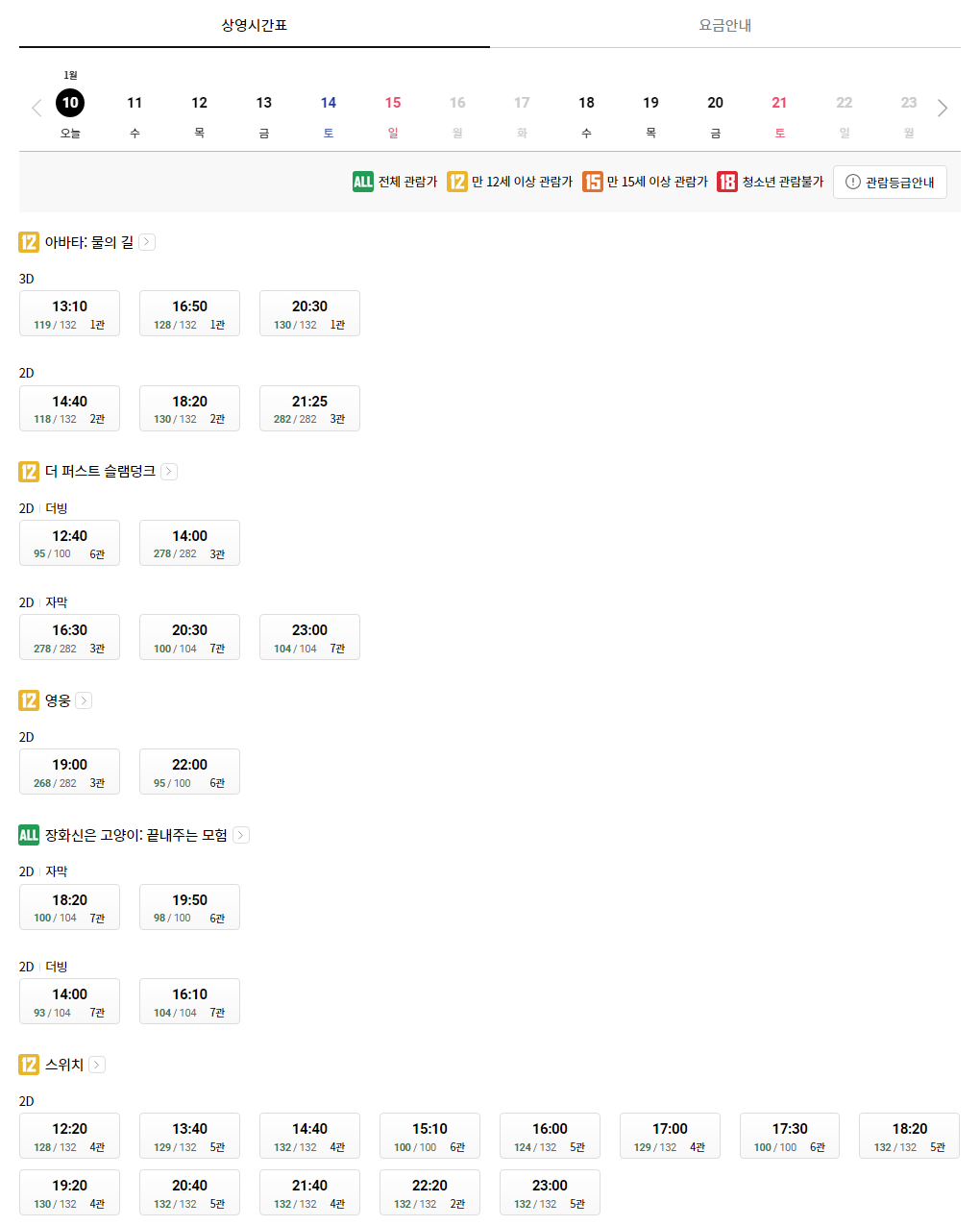Click the 12 rating icon beside 더 퍼스트 슬램덩크
This screenshot has width=980, height=1226.
pyautogui.click(x=29, y=471)
